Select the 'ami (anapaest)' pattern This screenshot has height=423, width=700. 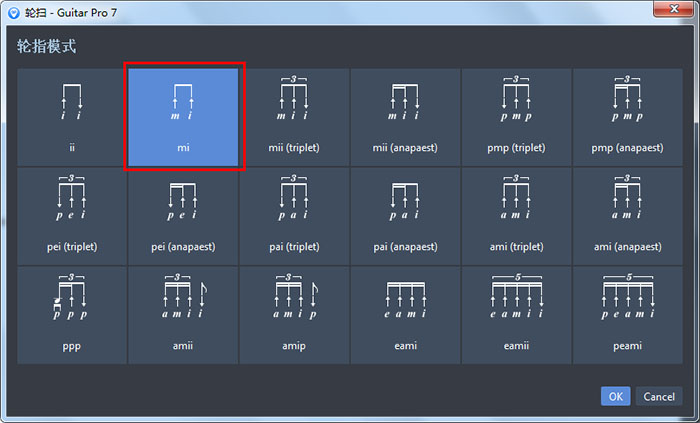pos(627,216)
